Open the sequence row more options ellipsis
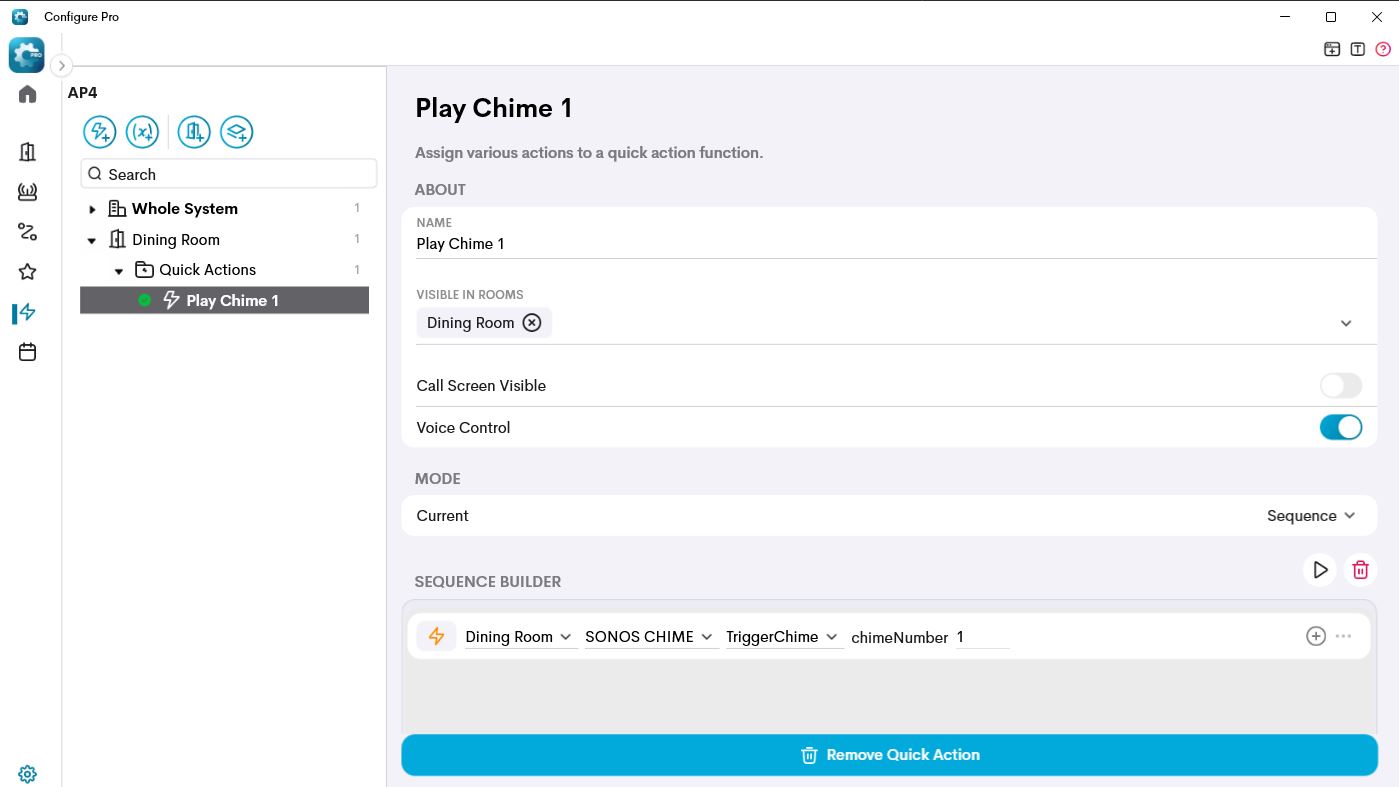This screenshot has width=1399, height=787. (x=1343, y=636)
